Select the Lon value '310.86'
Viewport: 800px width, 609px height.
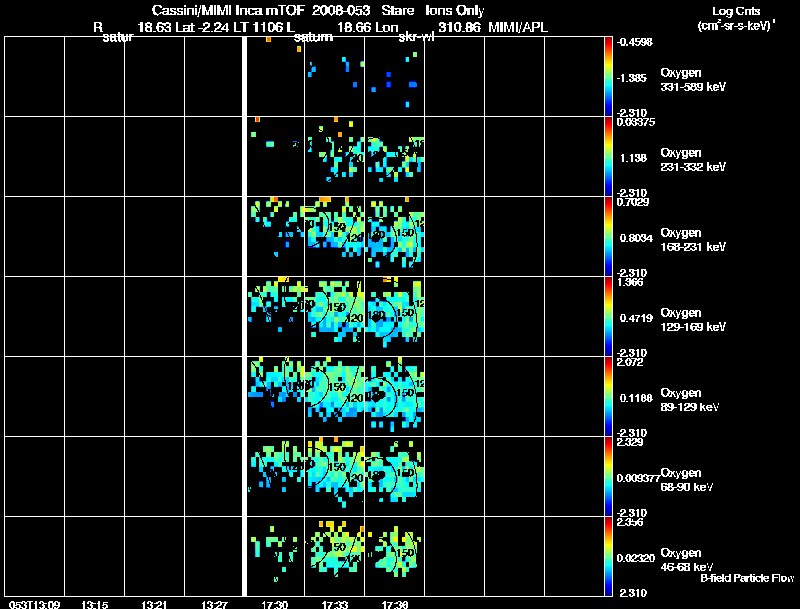point(459,28)
